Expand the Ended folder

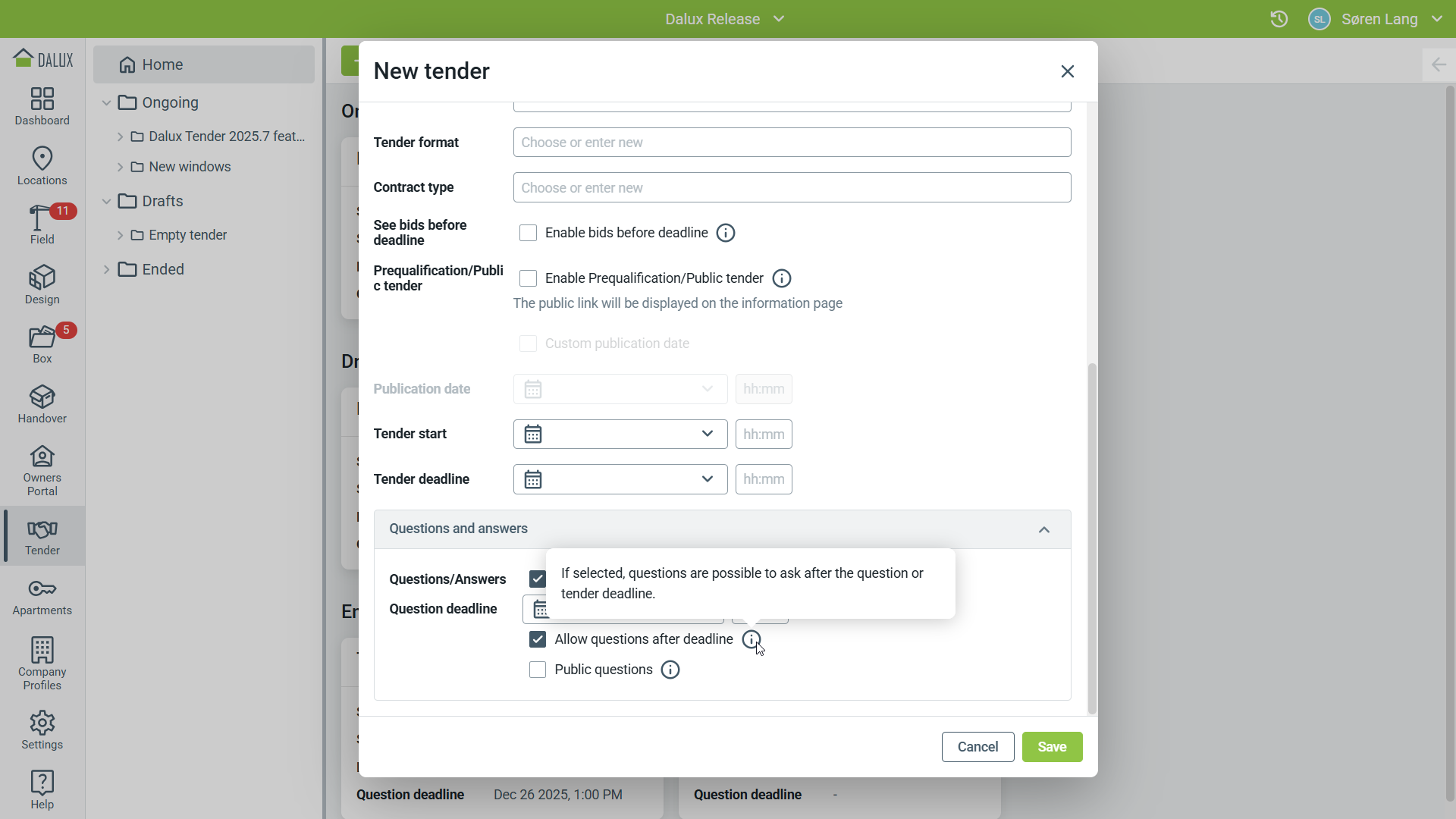point(106,269)
